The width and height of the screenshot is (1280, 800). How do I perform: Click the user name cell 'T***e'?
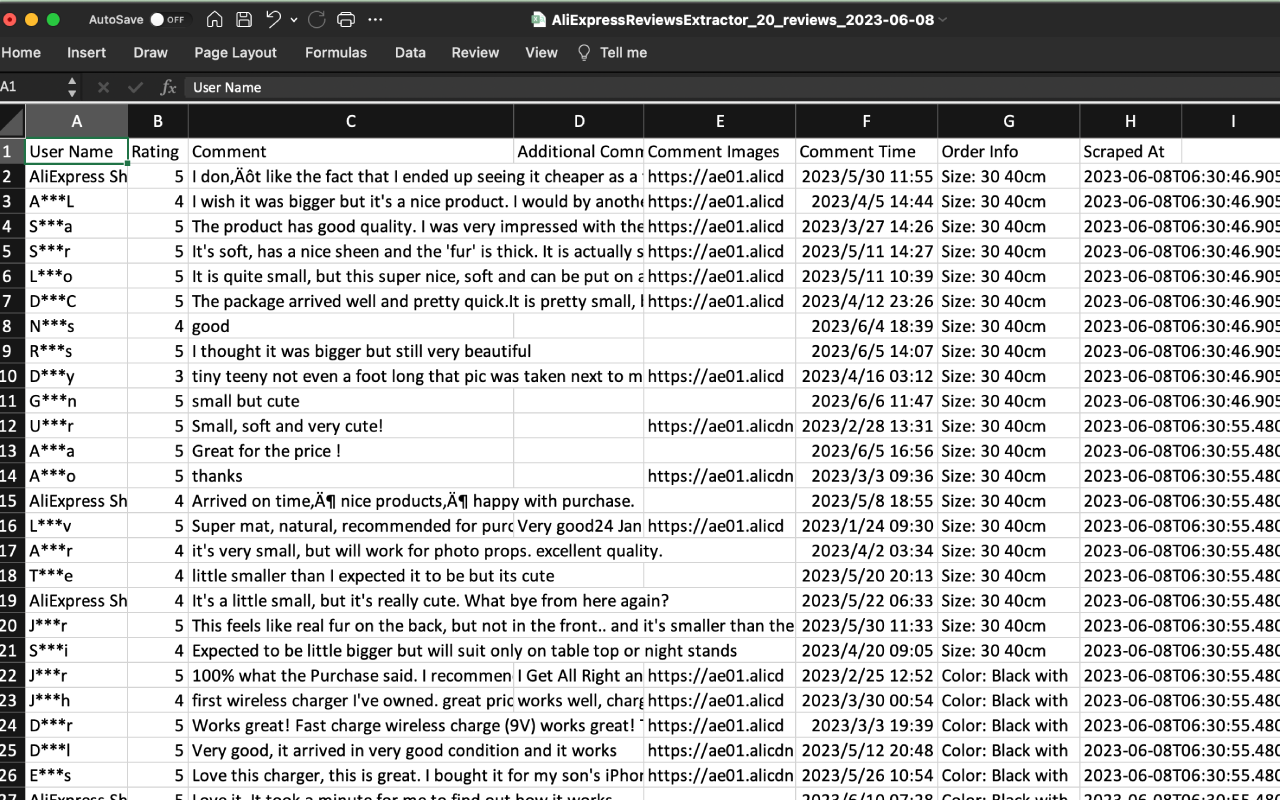[76, 576]
